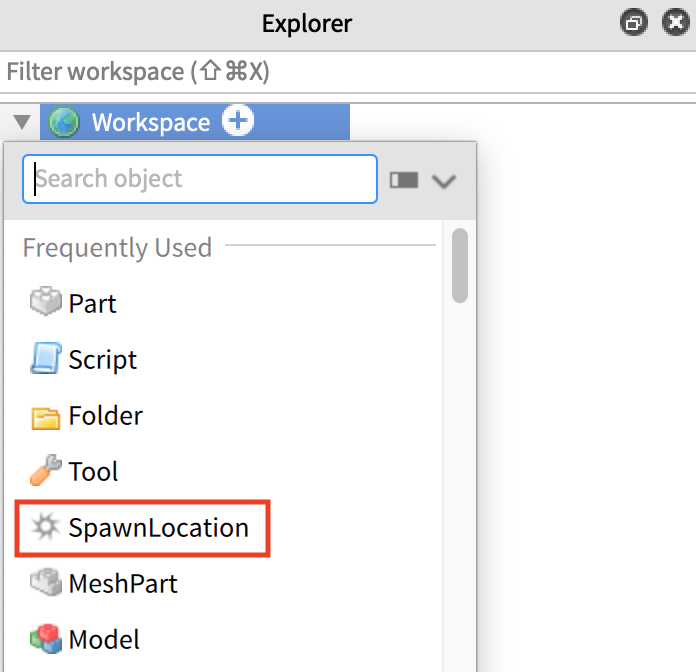Select the Part brick icon
This screenshot has height=672, width=696.
click(46, 302)
